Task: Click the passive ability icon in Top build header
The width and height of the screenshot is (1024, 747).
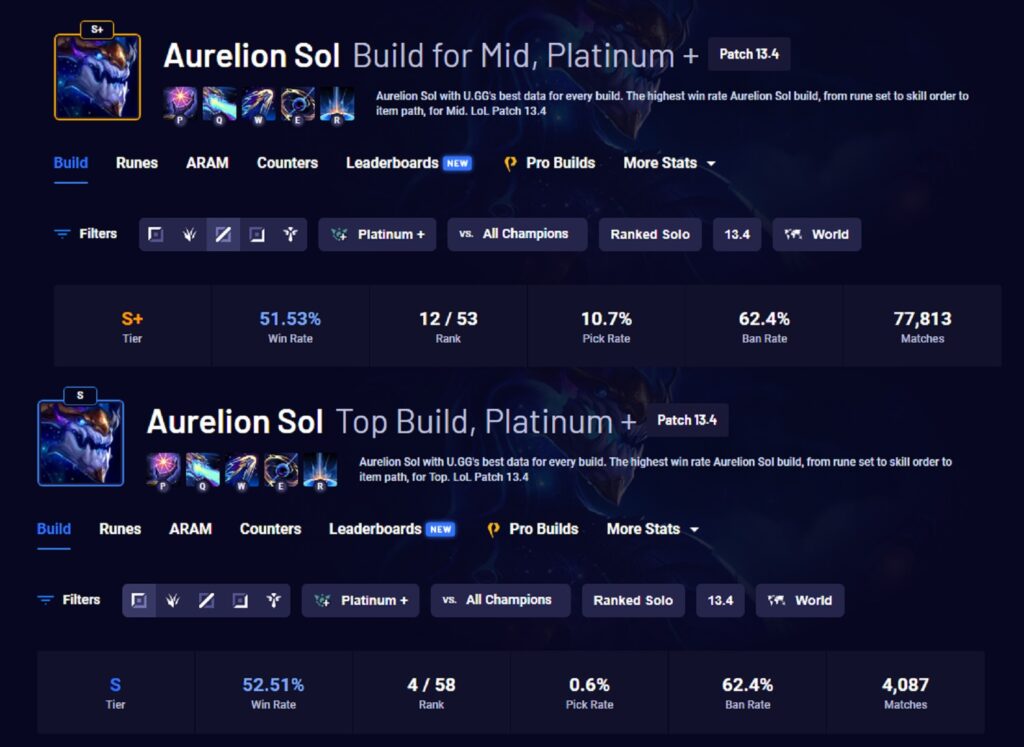Action: coord(163,471)
